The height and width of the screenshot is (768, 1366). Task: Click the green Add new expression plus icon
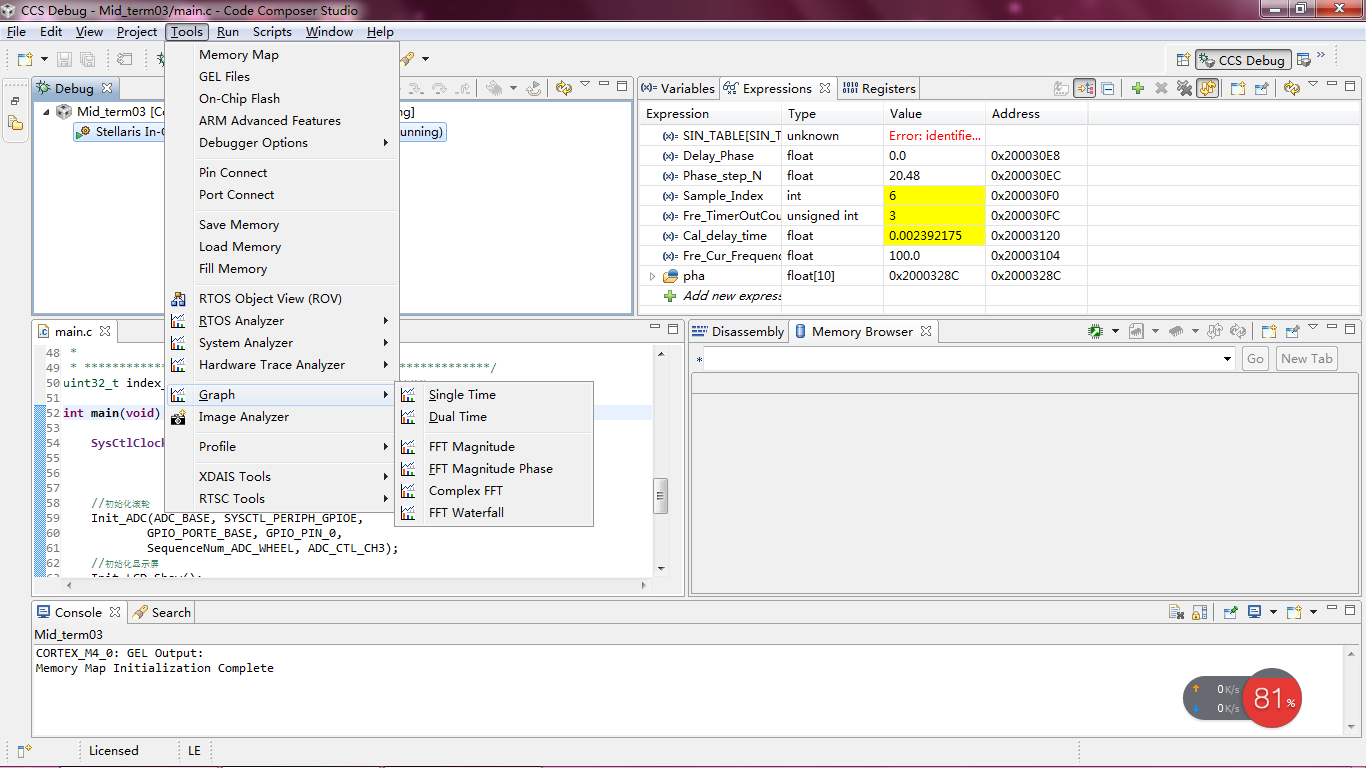coord(1138,88)
